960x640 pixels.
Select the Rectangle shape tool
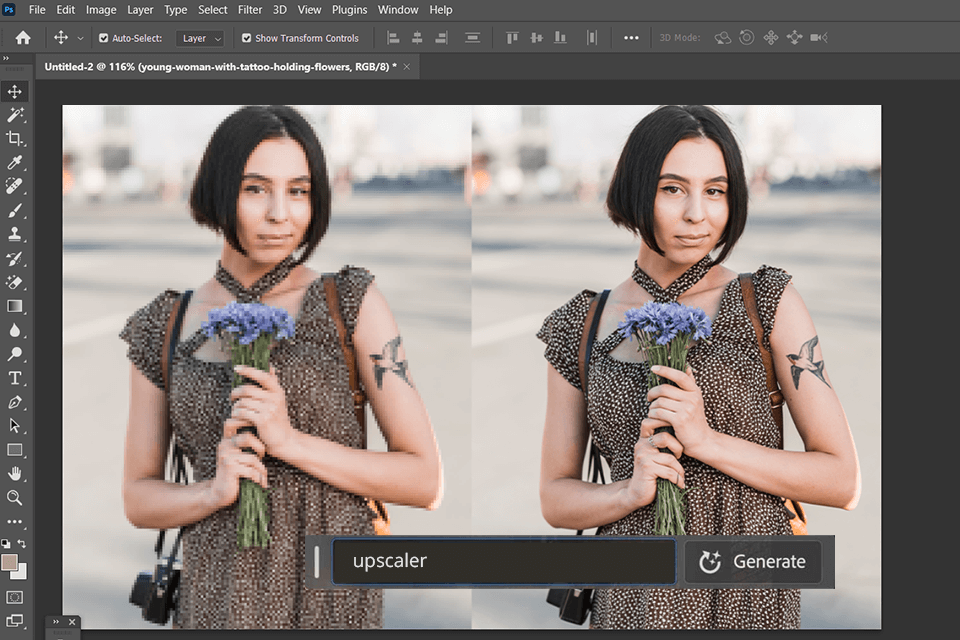click(x=15, y=450)
